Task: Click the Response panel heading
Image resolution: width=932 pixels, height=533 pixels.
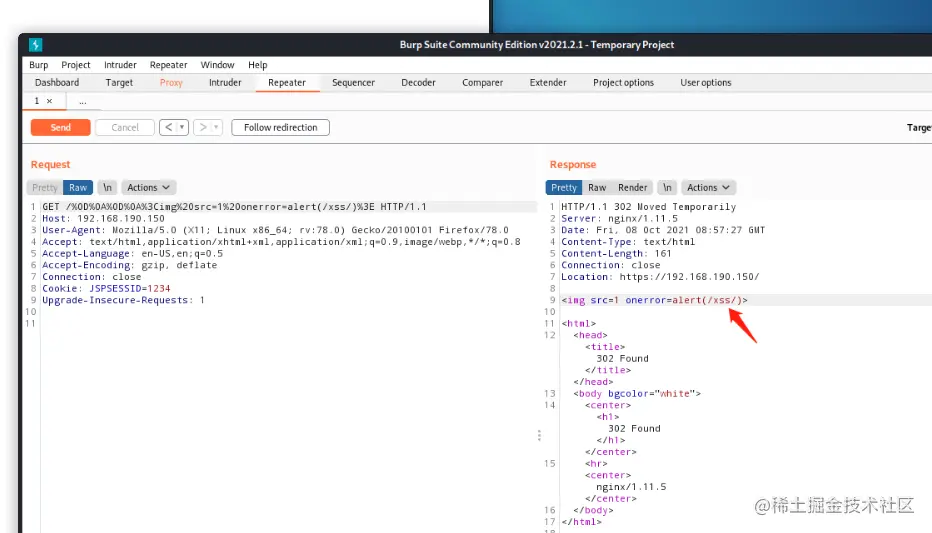Action: point(572,165)
